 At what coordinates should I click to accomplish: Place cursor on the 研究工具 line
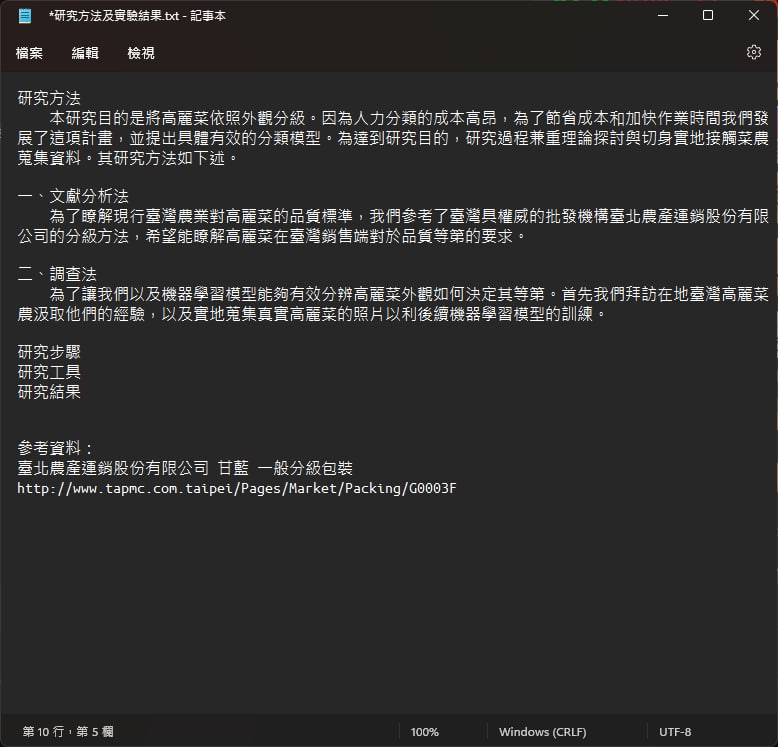[49, 372]
